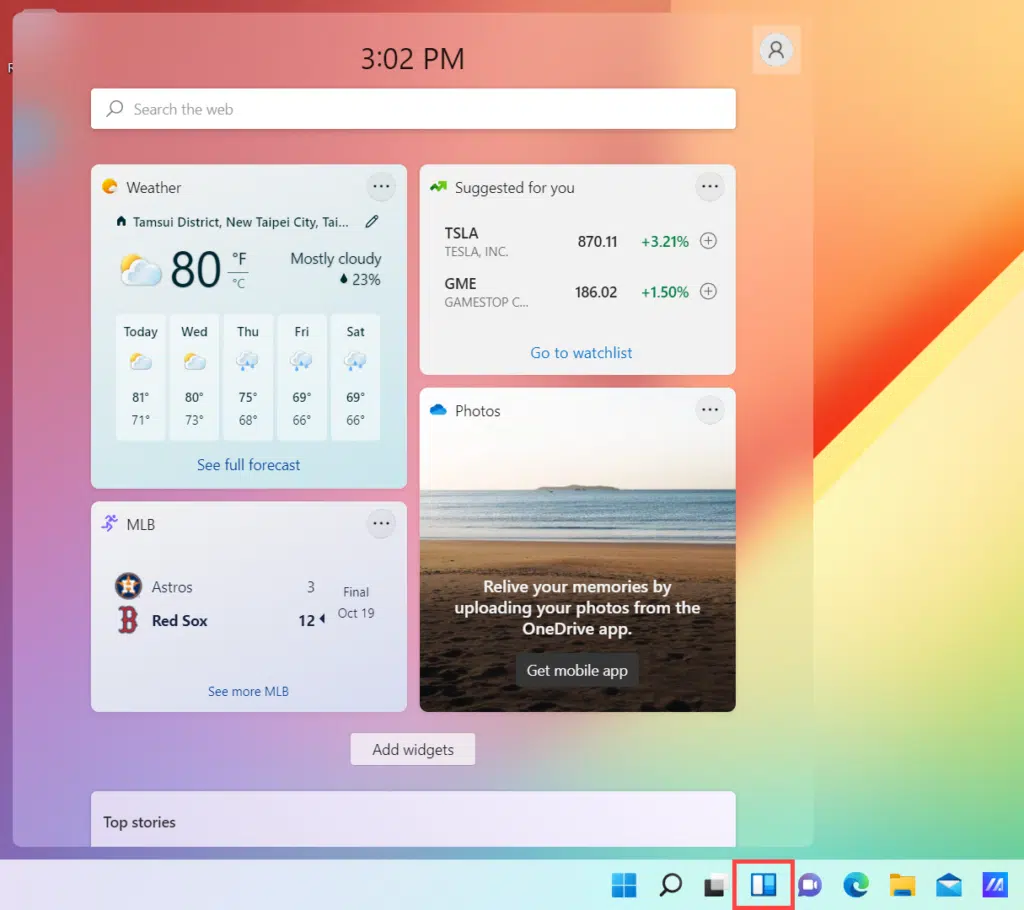Open MLB widget more options menu
The image size is (1024, 910).
pos(381,523)
